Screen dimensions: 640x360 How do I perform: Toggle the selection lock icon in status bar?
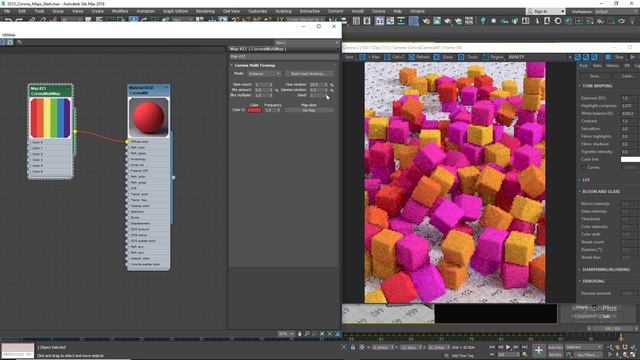click(353, 347)
